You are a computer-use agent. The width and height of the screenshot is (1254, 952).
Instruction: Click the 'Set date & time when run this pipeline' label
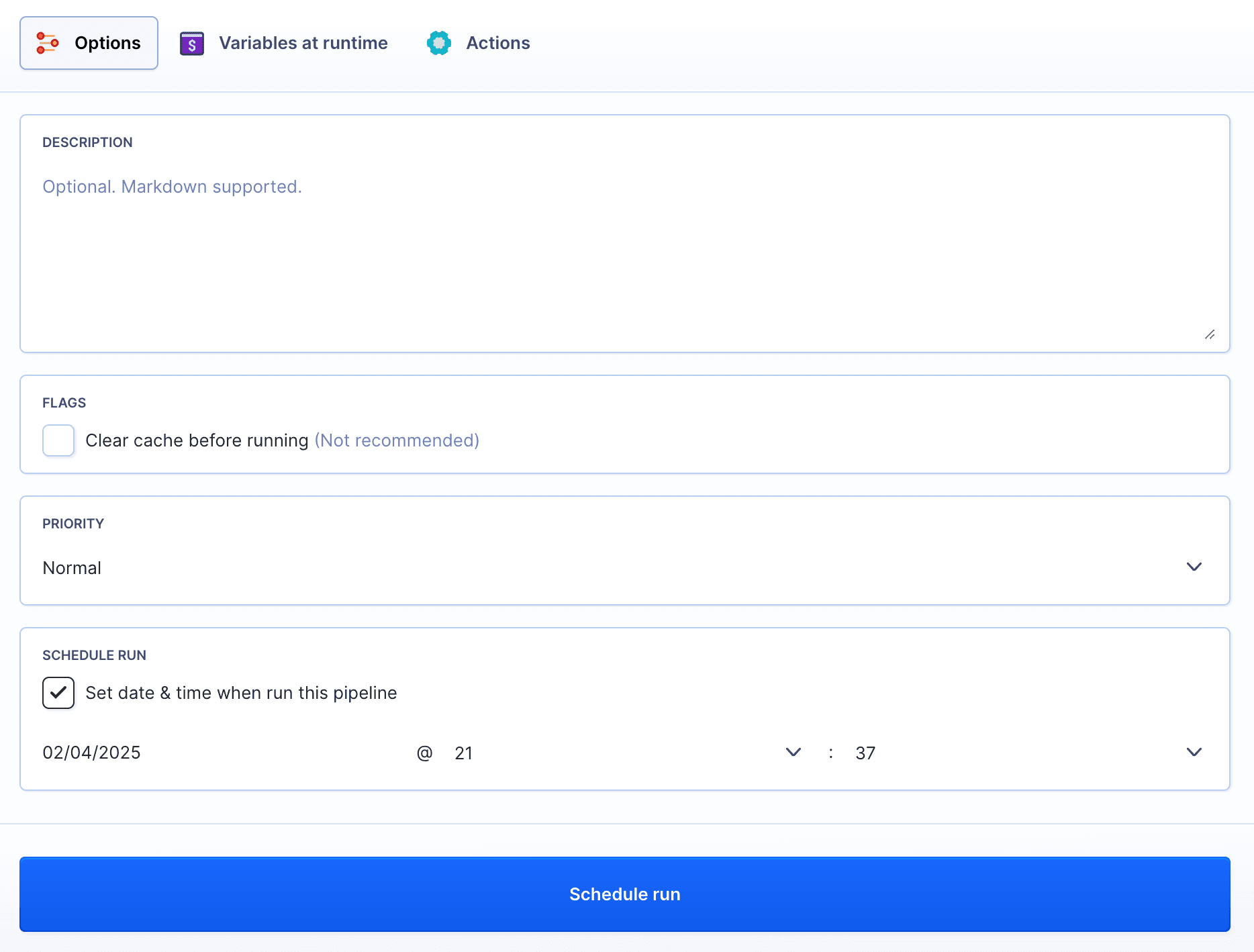tap(241, 693)
